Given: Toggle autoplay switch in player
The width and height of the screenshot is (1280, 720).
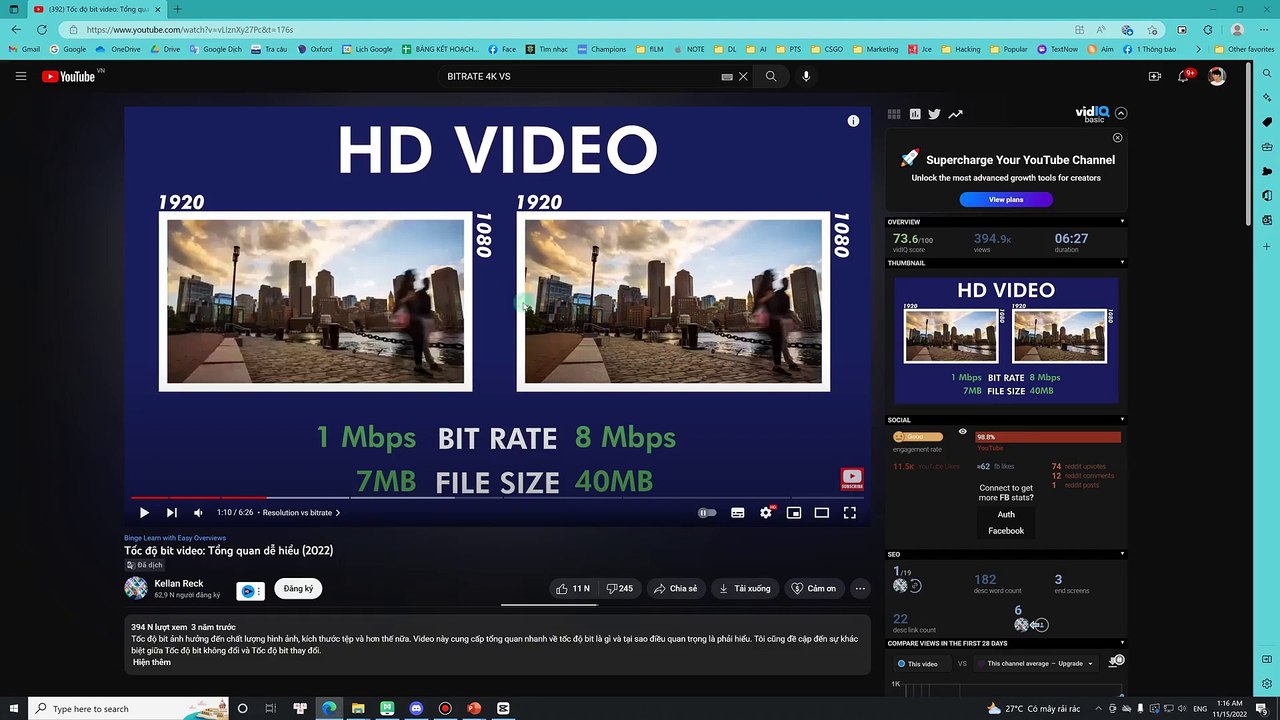Looking at the screenshot, I should (x=707, y=513).
